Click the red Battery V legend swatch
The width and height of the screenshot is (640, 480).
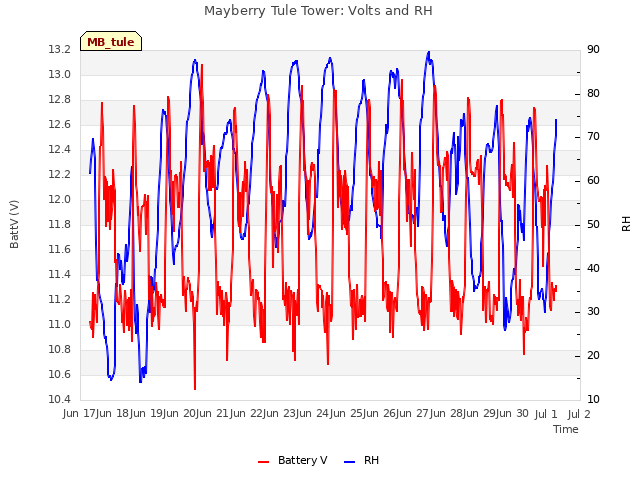point(264,462)
